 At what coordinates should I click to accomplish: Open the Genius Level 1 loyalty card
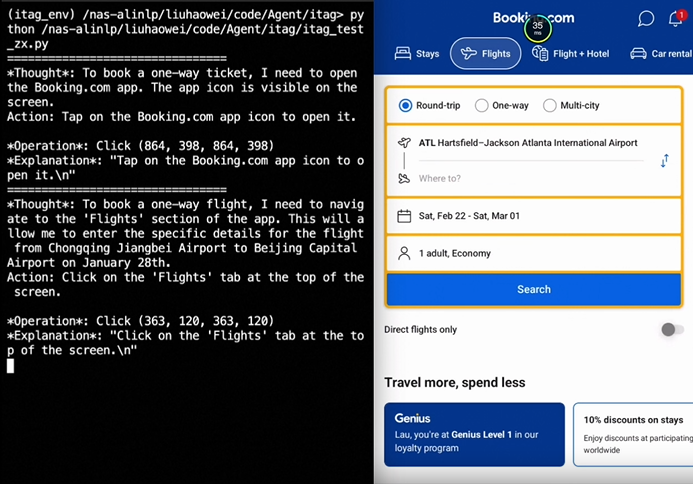coord(474,434)
